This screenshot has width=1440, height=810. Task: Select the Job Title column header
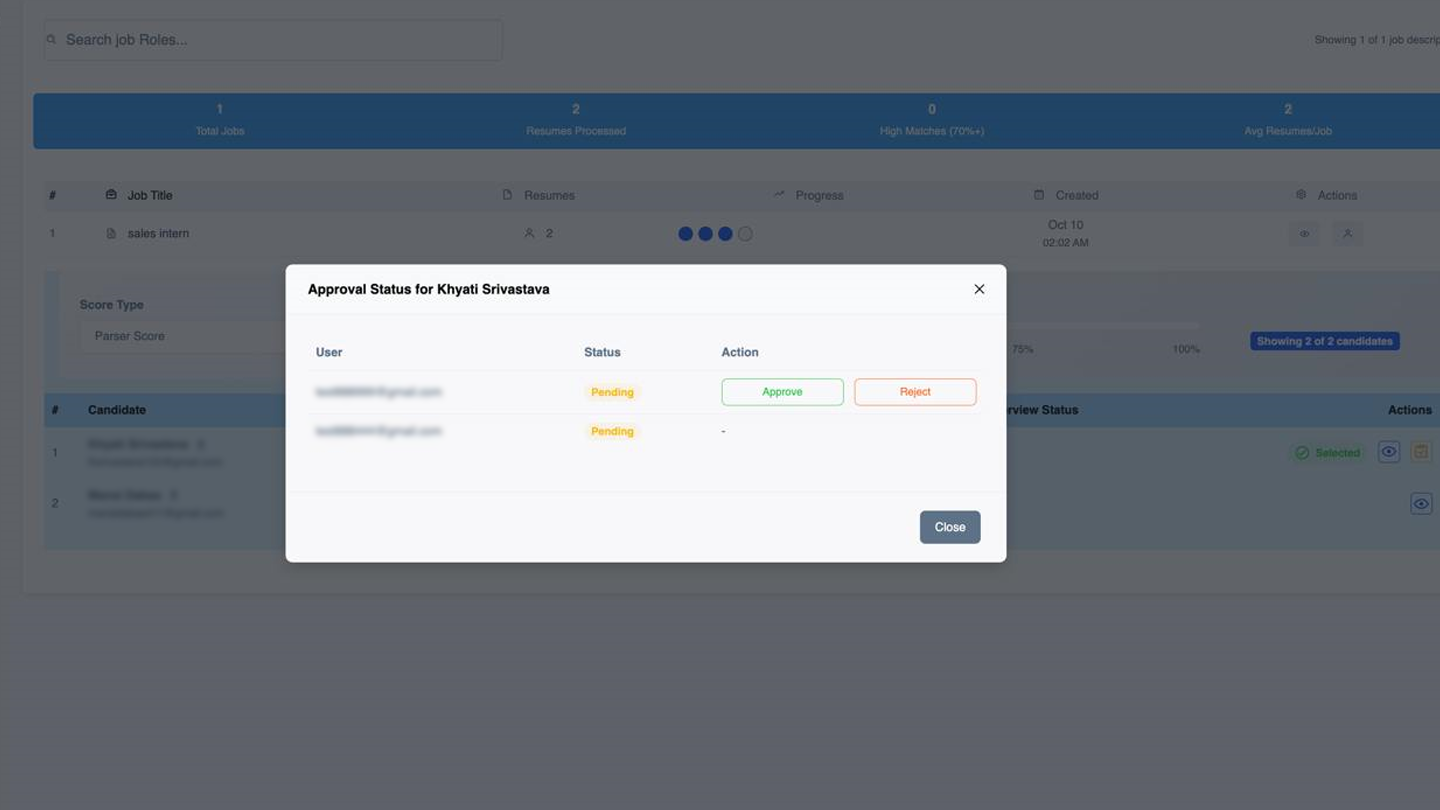(x=149, y=195)
